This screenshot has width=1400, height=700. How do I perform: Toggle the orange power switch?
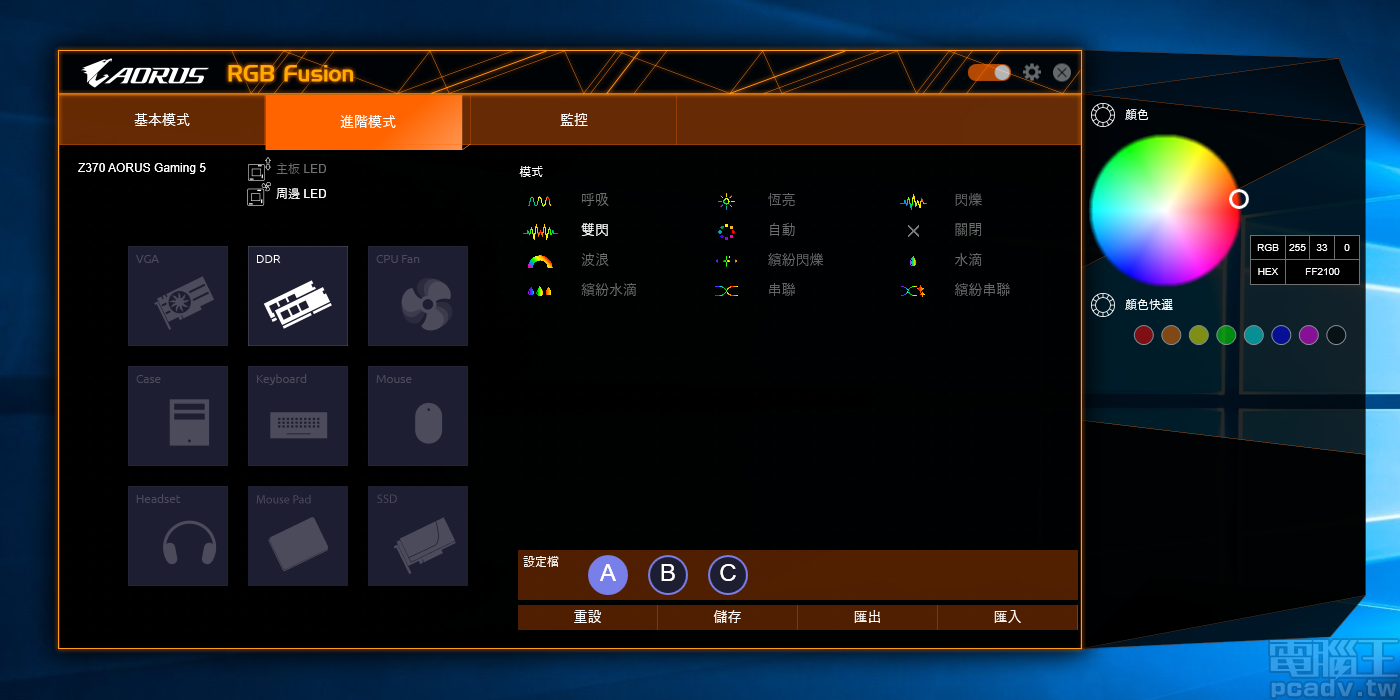[x=989, y=73]
